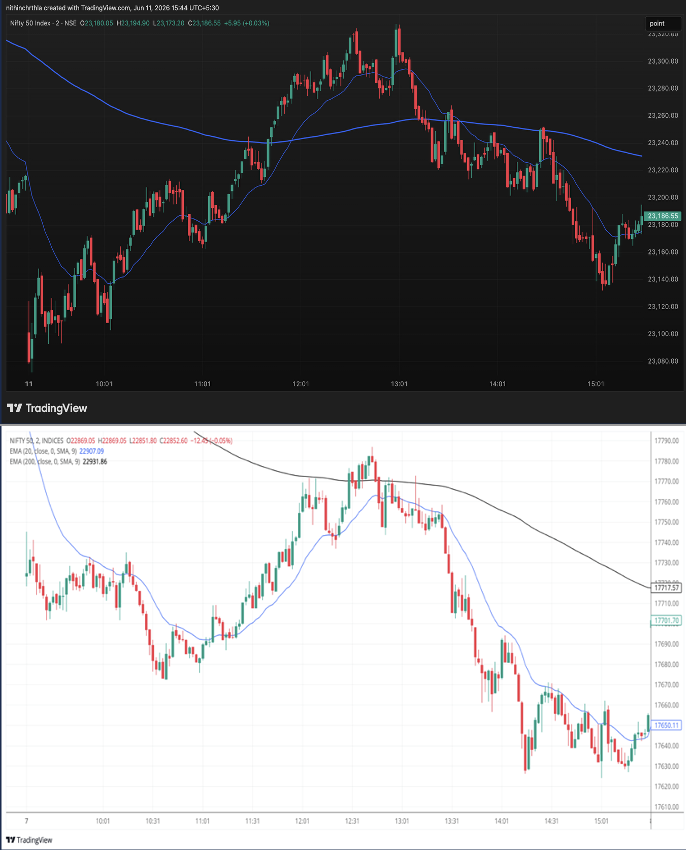The width and height of the screenshot is (686, 850).
Task: Click the 23,300.00 price axis label
Action: pyautogui.click(x=663, y=61)
